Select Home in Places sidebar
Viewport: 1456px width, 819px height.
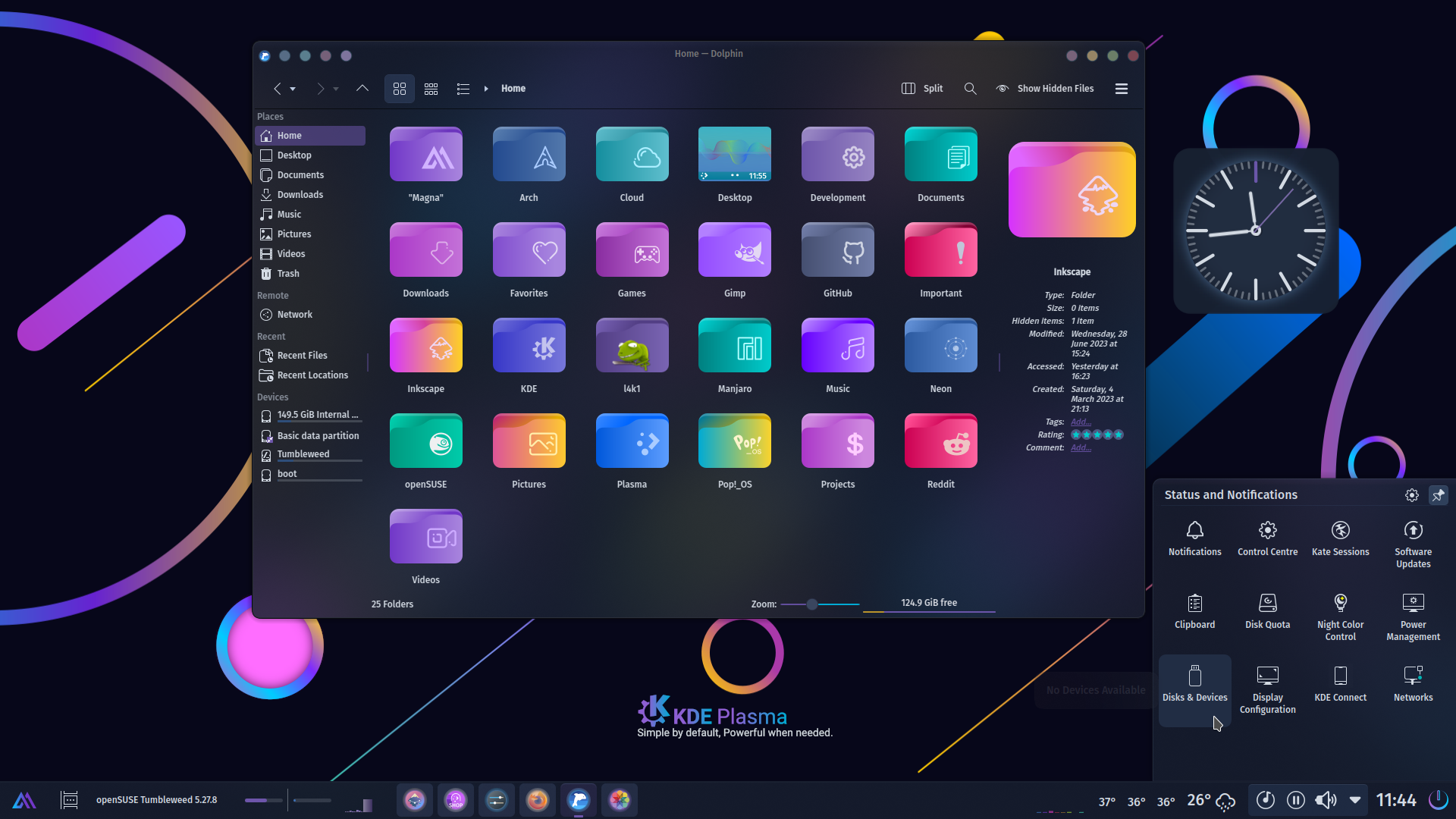(x=311, y=136)
